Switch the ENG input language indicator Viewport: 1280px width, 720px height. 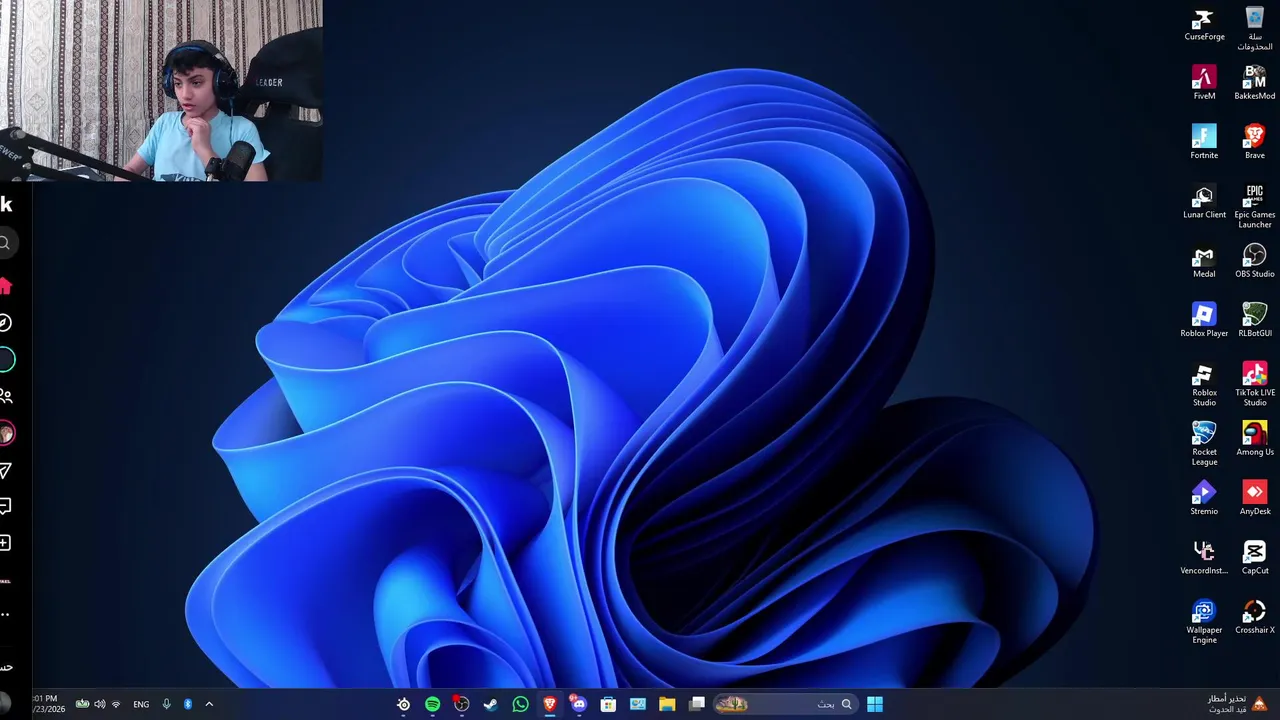141,704
